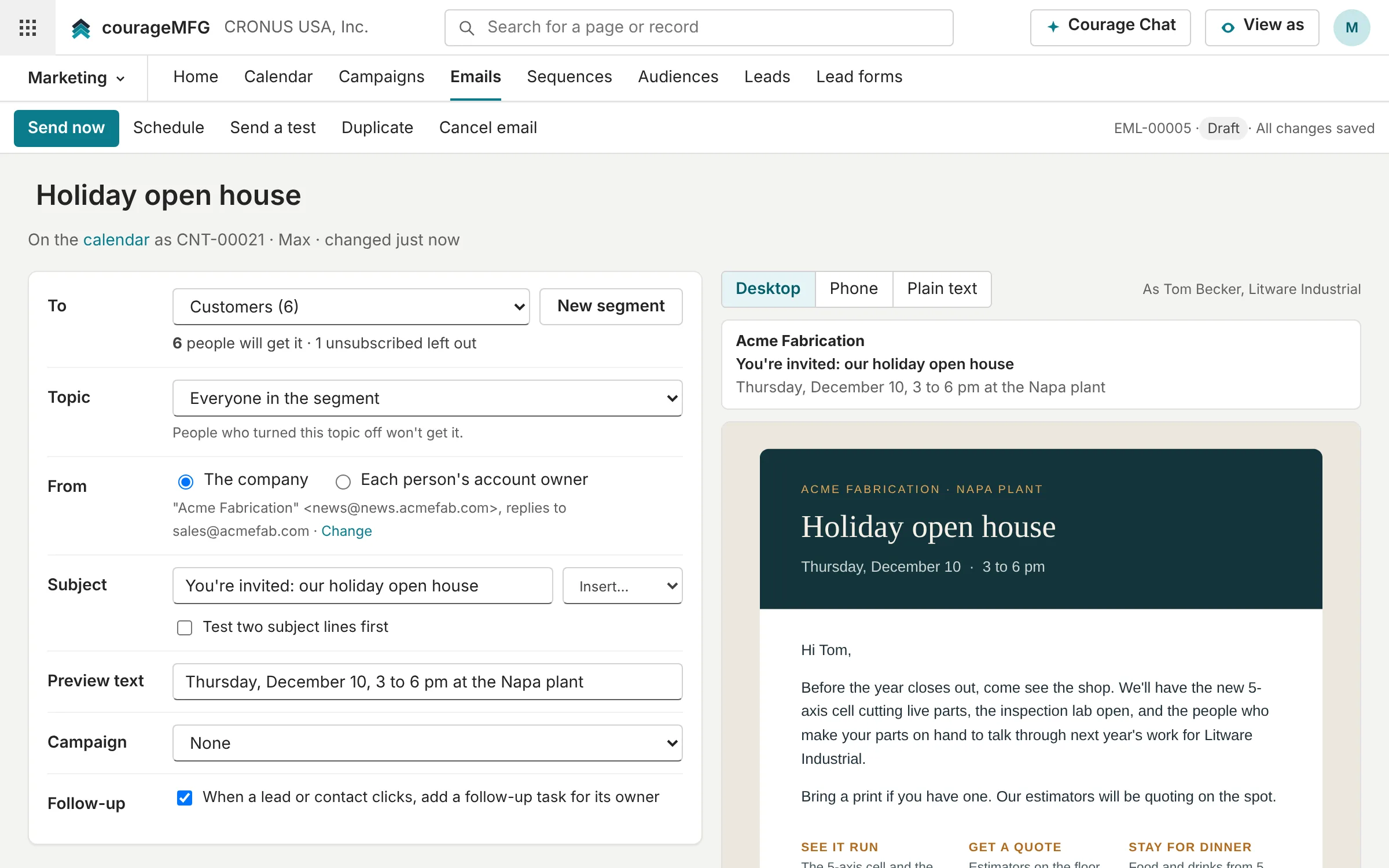
Task: Open the M user avatar
Action: pos(1351,27)
